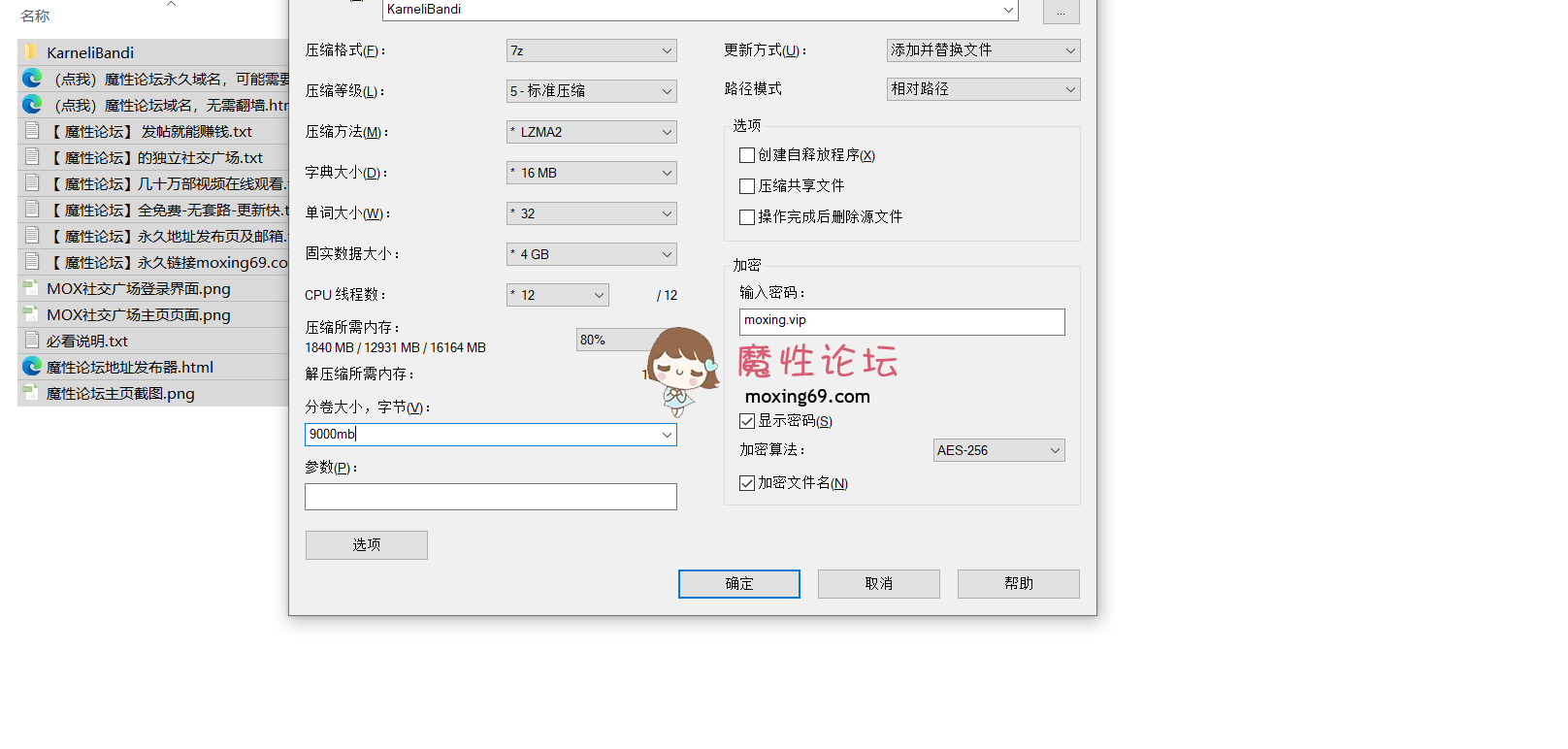This screenshot has width=1568, height=749.
Task: Click text file icon for 全免费-无套路-更新快
Action: point(32,209)
